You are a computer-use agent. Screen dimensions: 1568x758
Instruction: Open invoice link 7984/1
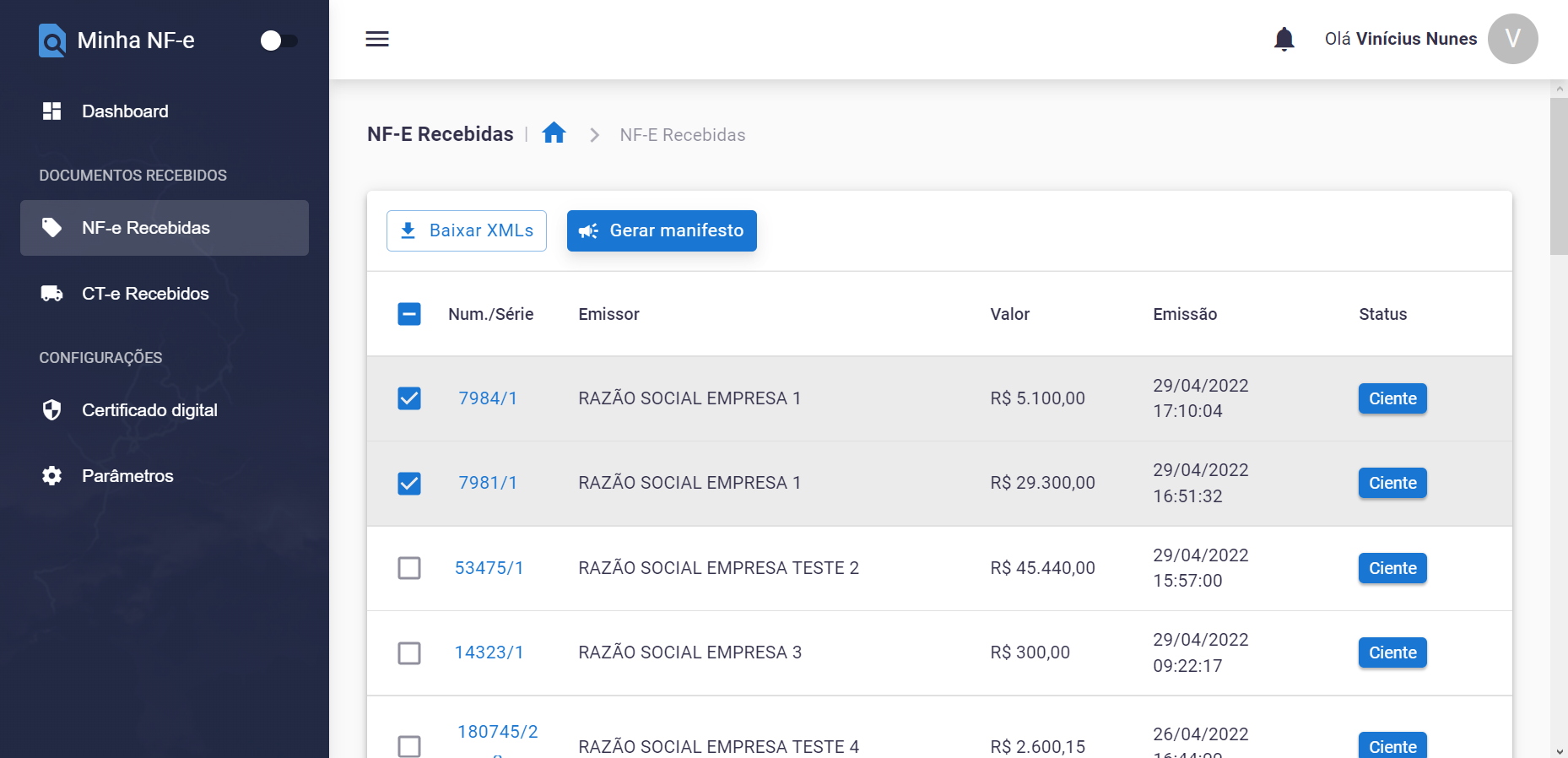pyautogui.click(x=488, y=398)
